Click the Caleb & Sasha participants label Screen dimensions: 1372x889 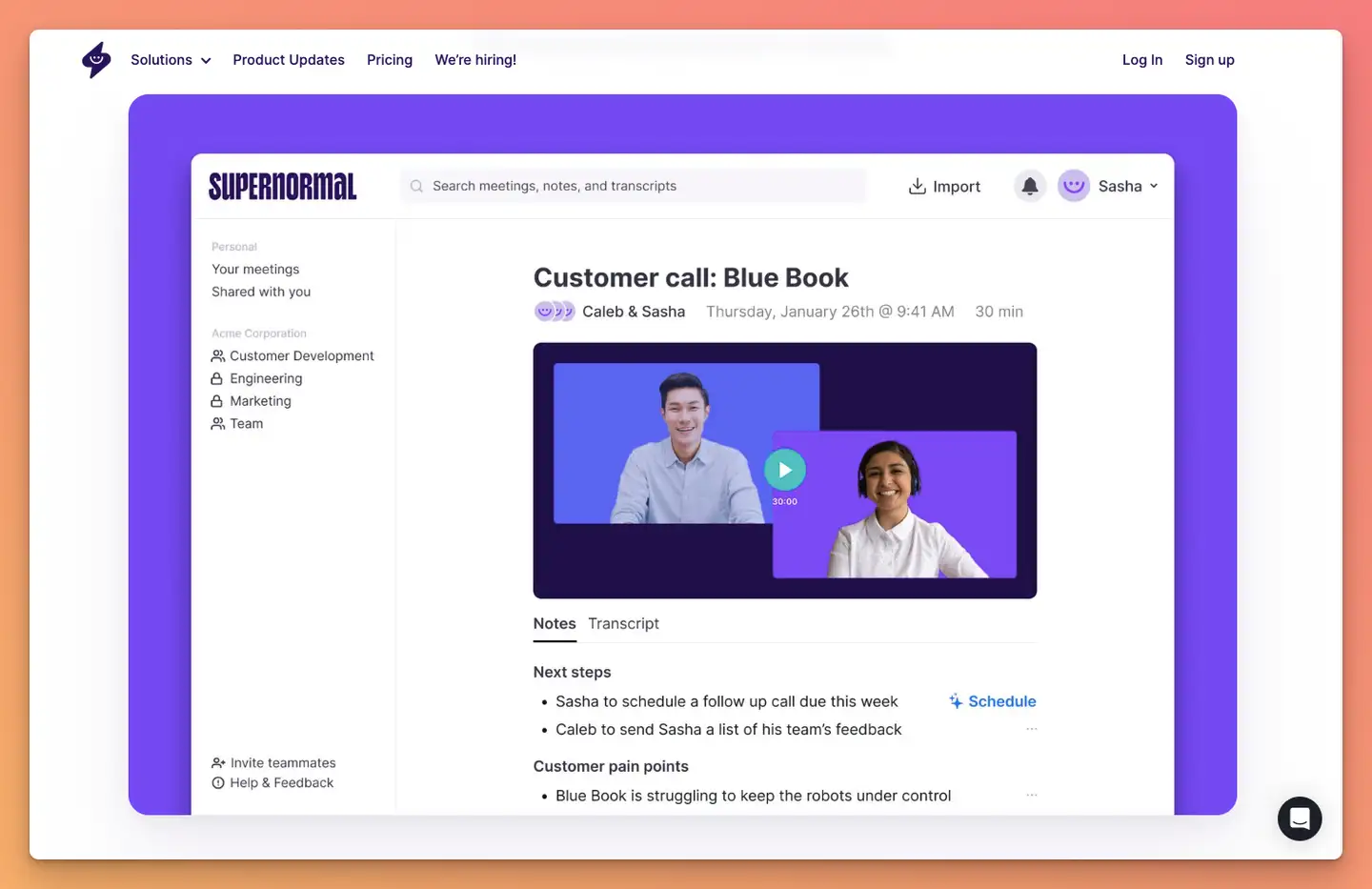(x=634, y=312)
